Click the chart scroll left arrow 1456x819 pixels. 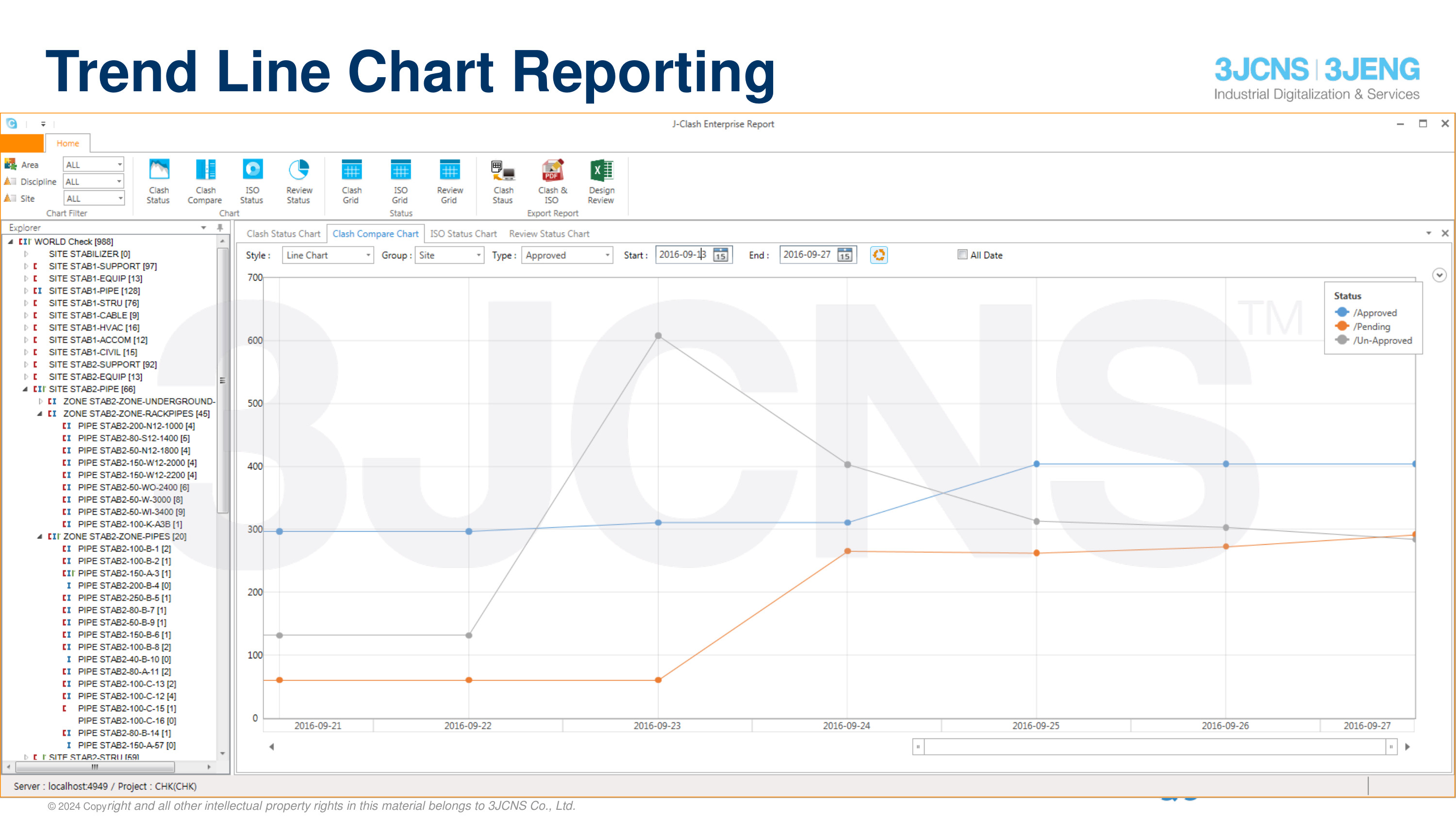click(x=272, y=747)
